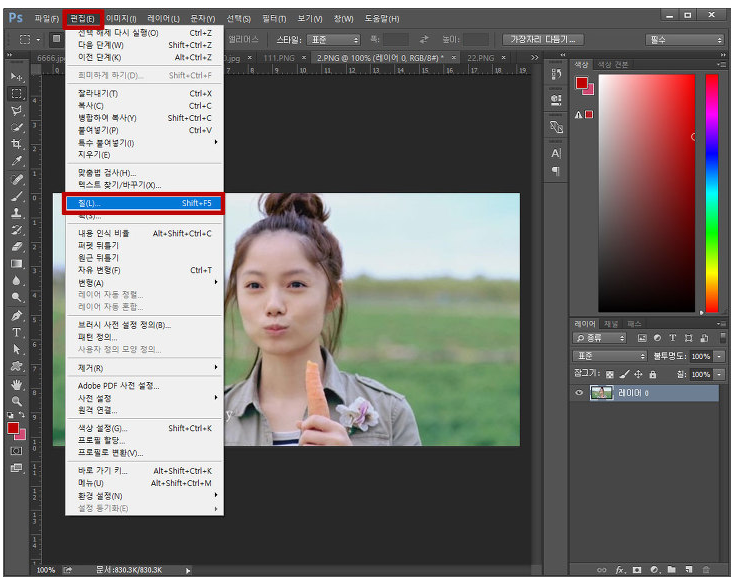Toggle lock all padlock icon
Image resolution: width=735 pixels, height=583 pixels.
click(652, 374)
